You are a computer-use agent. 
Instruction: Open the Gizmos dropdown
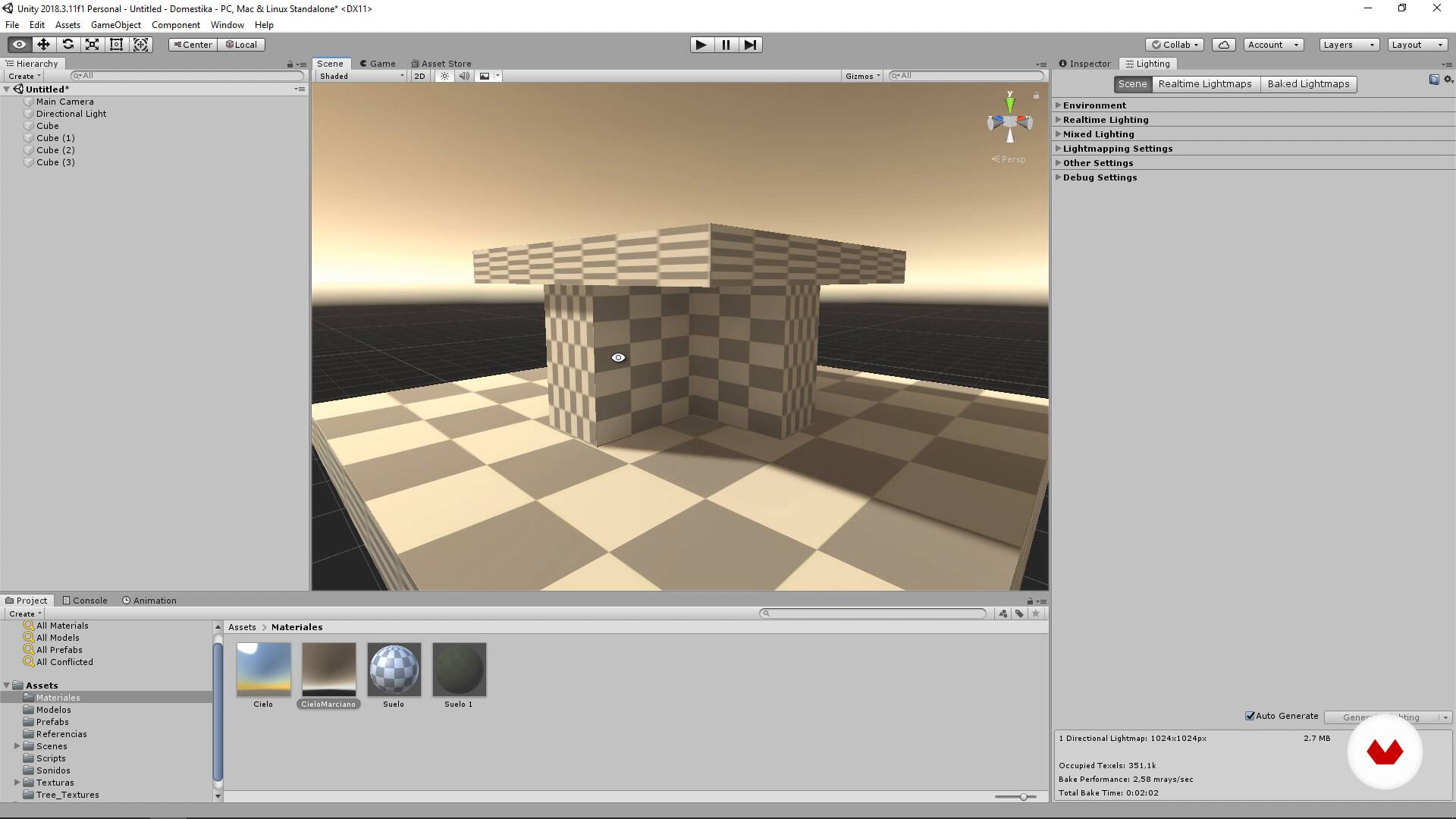click(x=862, y=76)
